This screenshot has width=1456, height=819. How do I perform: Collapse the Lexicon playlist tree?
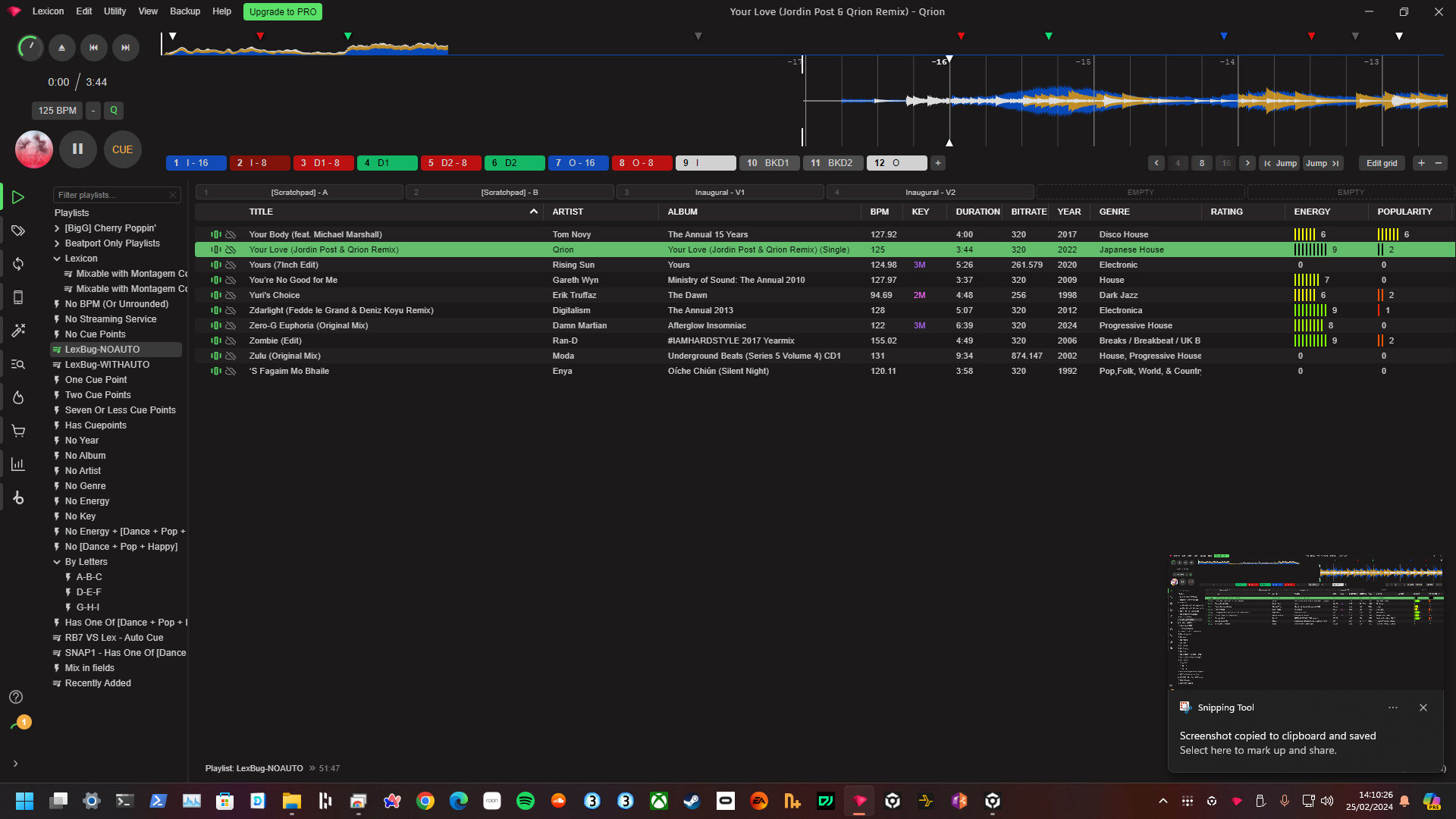(58, 258)
